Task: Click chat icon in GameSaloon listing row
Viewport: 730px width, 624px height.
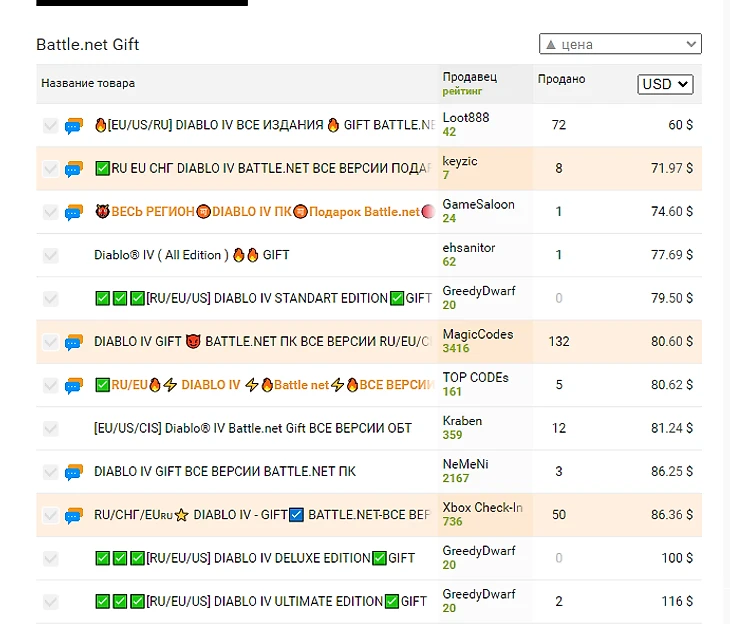Action: (x=74, y=212)
